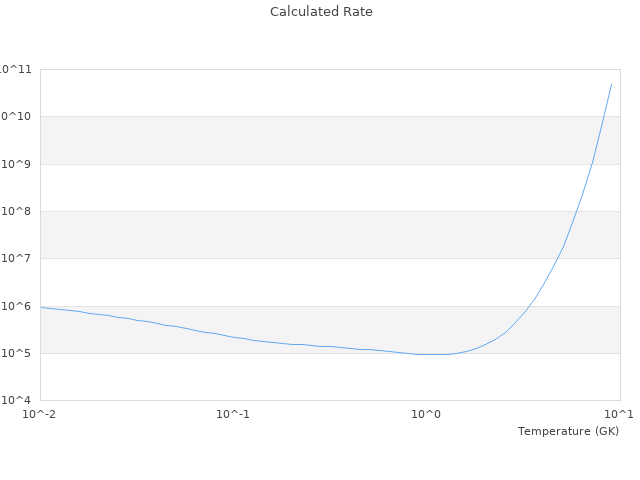The width and height of the screenshot is (640, 480).
Task: Click the 10^7 y-axis tick label
Action: pyautogui.click(x=19, y=258)
